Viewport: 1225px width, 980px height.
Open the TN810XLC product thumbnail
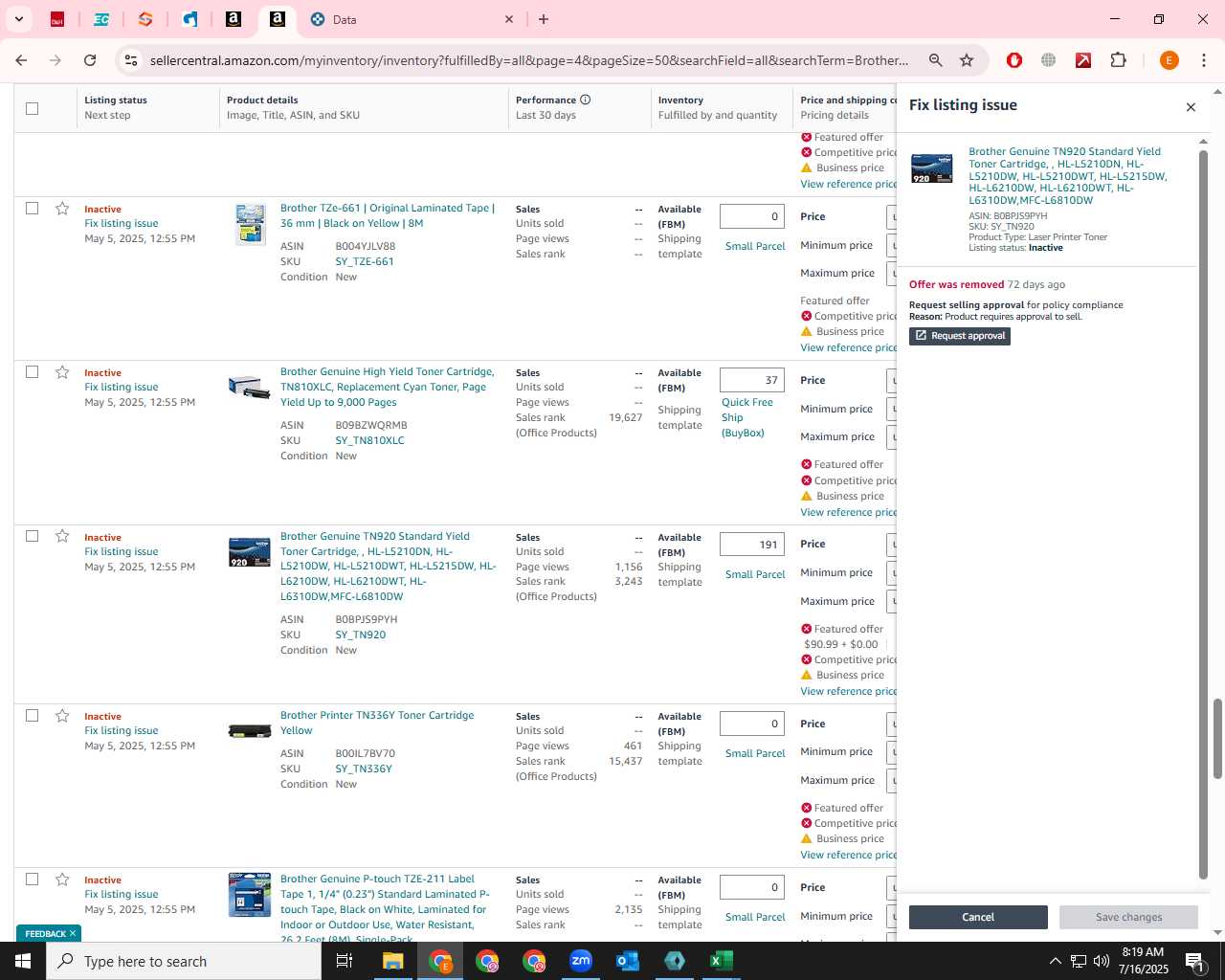249,388
